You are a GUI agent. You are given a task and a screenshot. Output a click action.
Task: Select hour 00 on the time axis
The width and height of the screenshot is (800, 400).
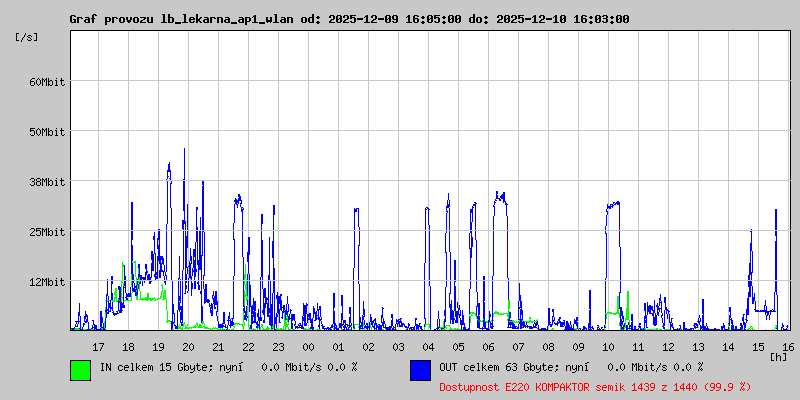pos(308,346)
